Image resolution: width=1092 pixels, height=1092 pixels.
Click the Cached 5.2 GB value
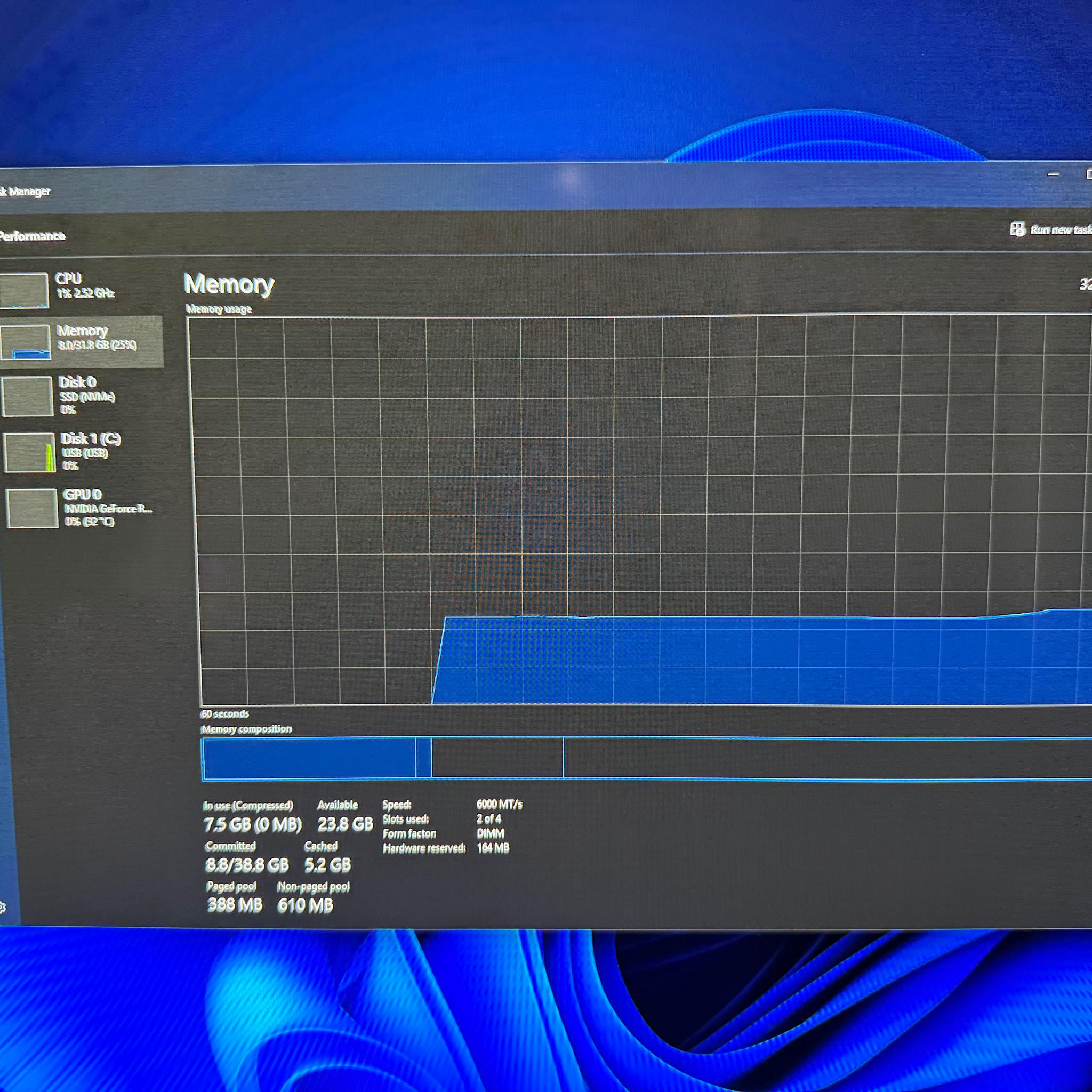[328, 865]
